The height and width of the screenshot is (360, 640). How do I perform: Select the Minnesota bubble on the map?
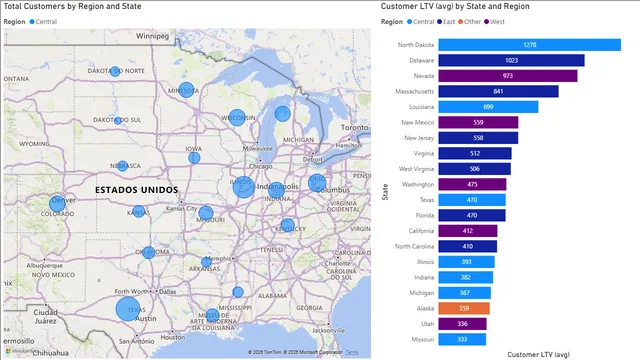pos(187,90)
